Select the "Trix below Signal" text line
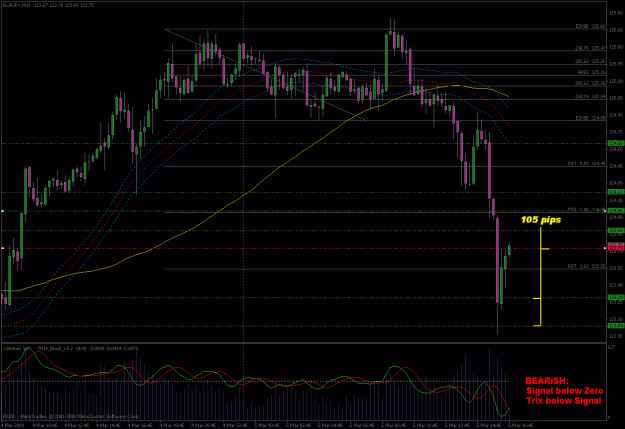Image resolution: width=625 pixels, height=429 pixels. click(564, 401)
